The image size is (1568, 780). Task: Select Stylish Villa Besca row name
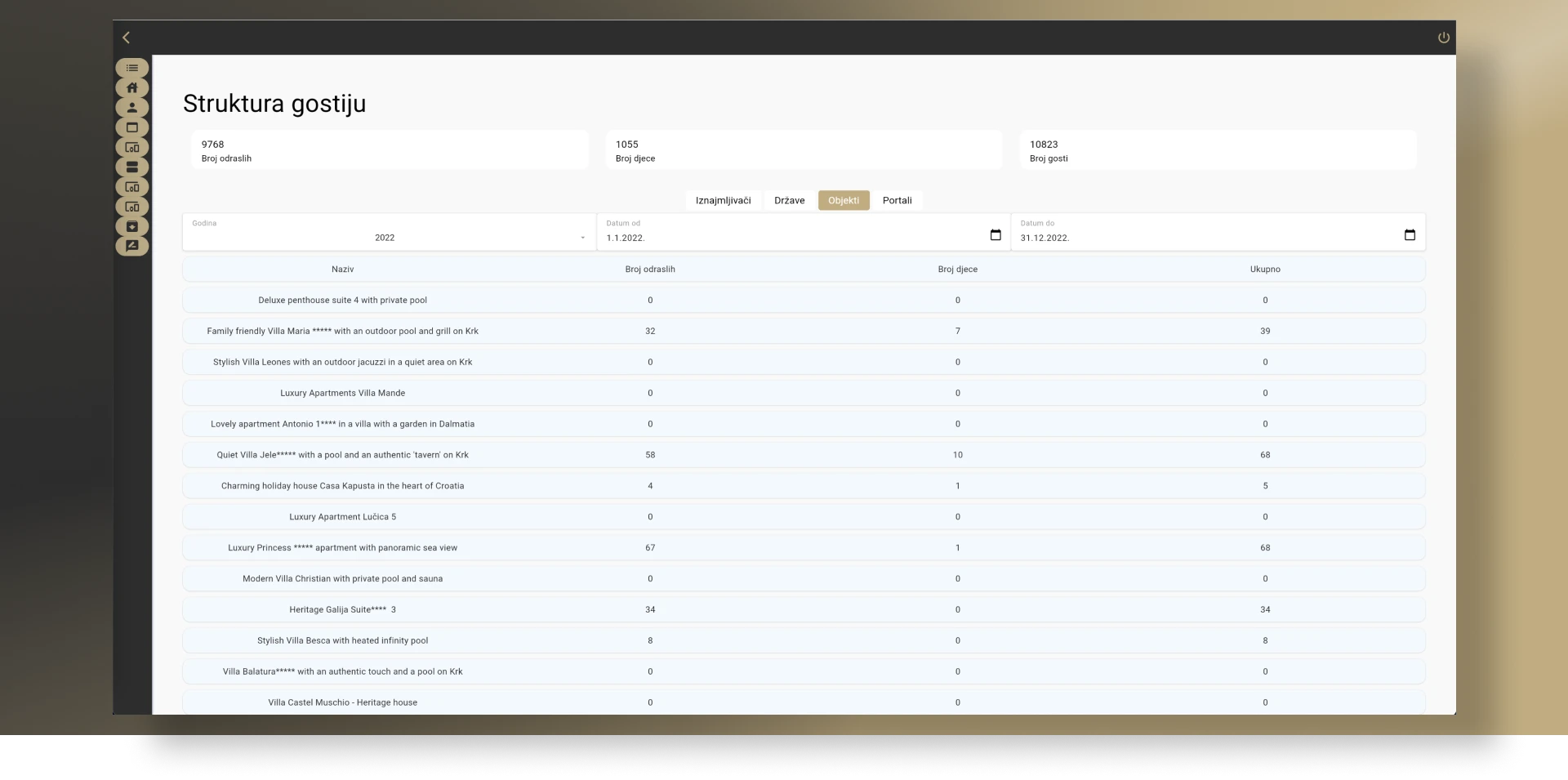[x=343, y=641]
